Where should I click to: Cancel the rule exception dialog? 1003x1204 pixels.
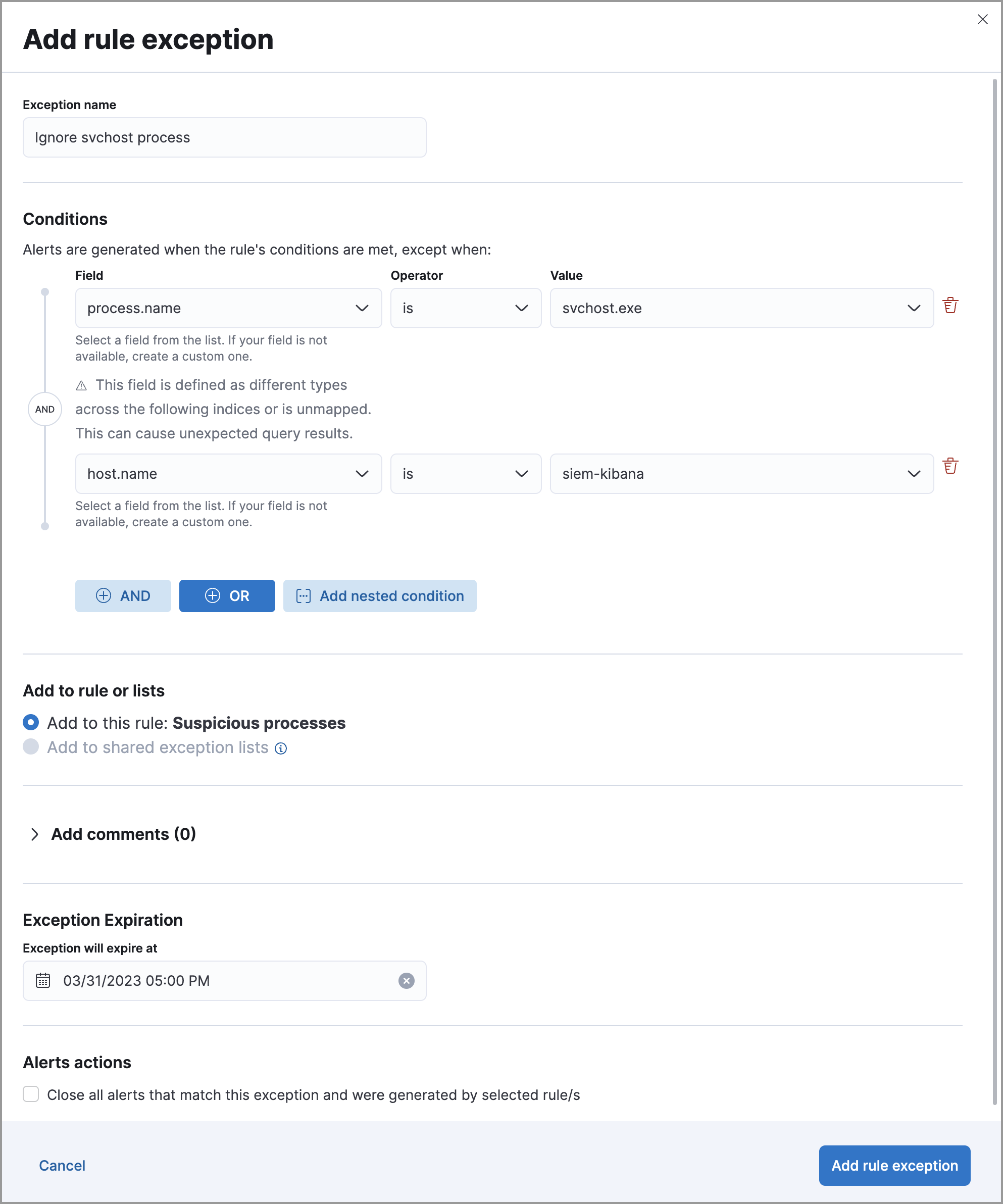click(x=61, y=1165)
